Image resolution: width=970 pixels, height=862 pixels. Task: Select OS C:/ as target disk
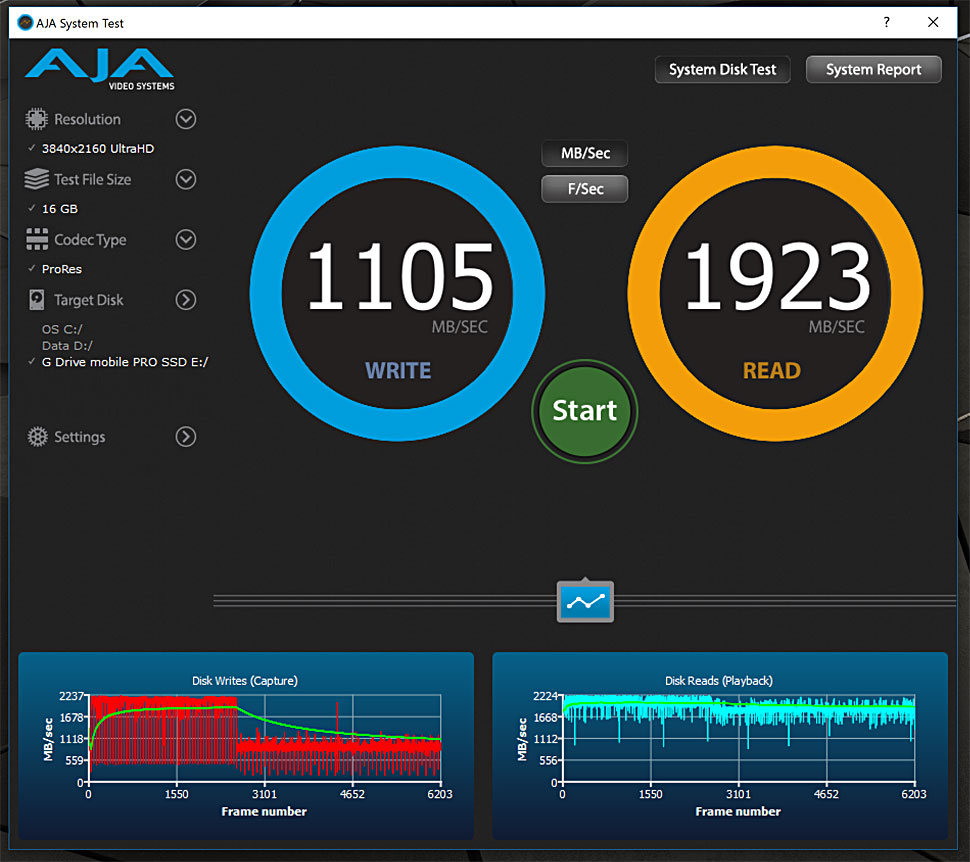click(x=62, y=329)
